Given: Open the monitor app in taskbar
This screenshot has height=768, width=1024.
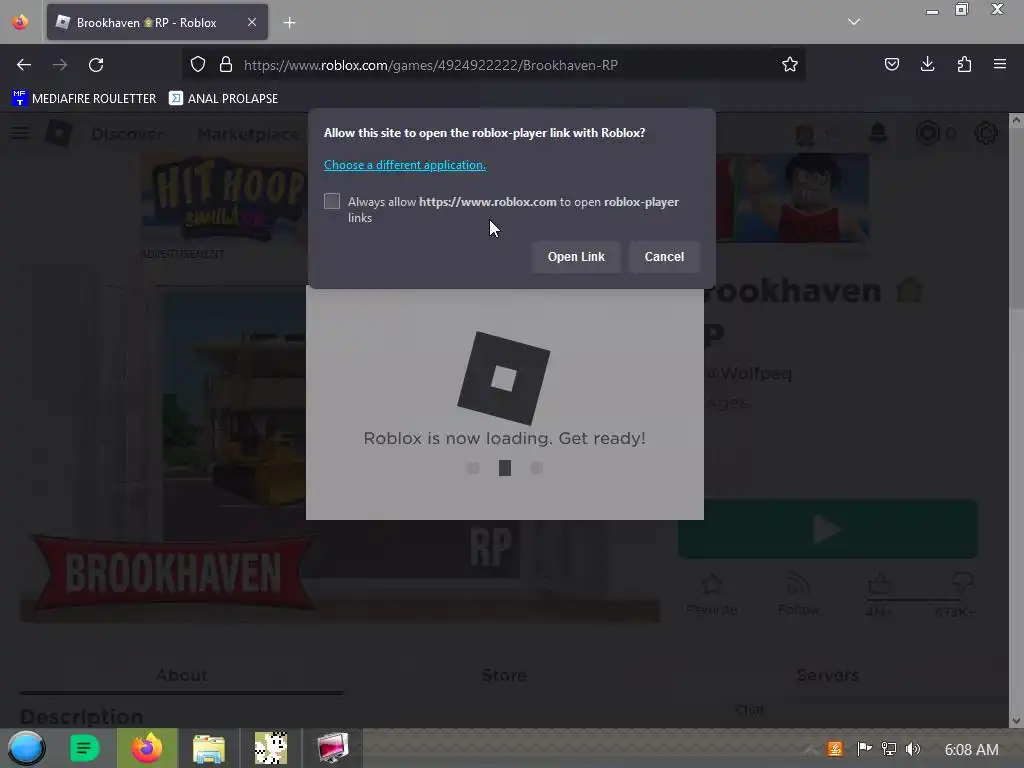Looking at the screenshot, I should [332, 748].
